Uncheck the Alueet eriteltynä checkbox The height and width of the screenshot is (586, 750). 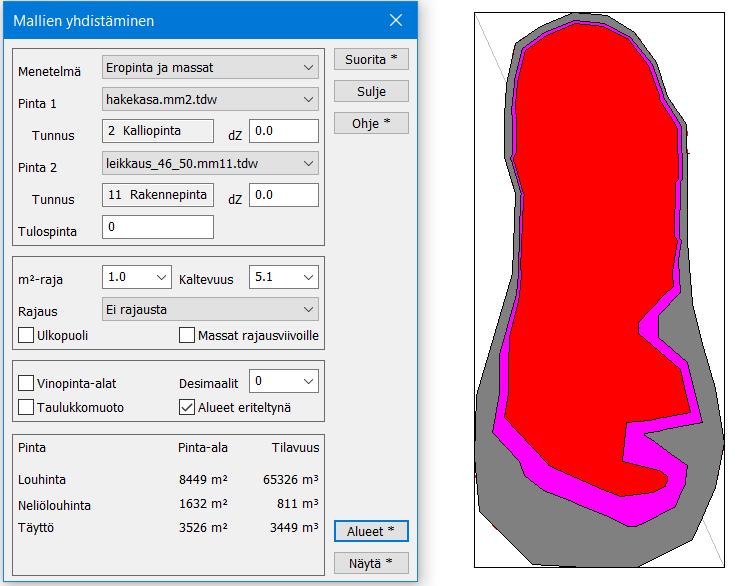(x=187, y=407)
